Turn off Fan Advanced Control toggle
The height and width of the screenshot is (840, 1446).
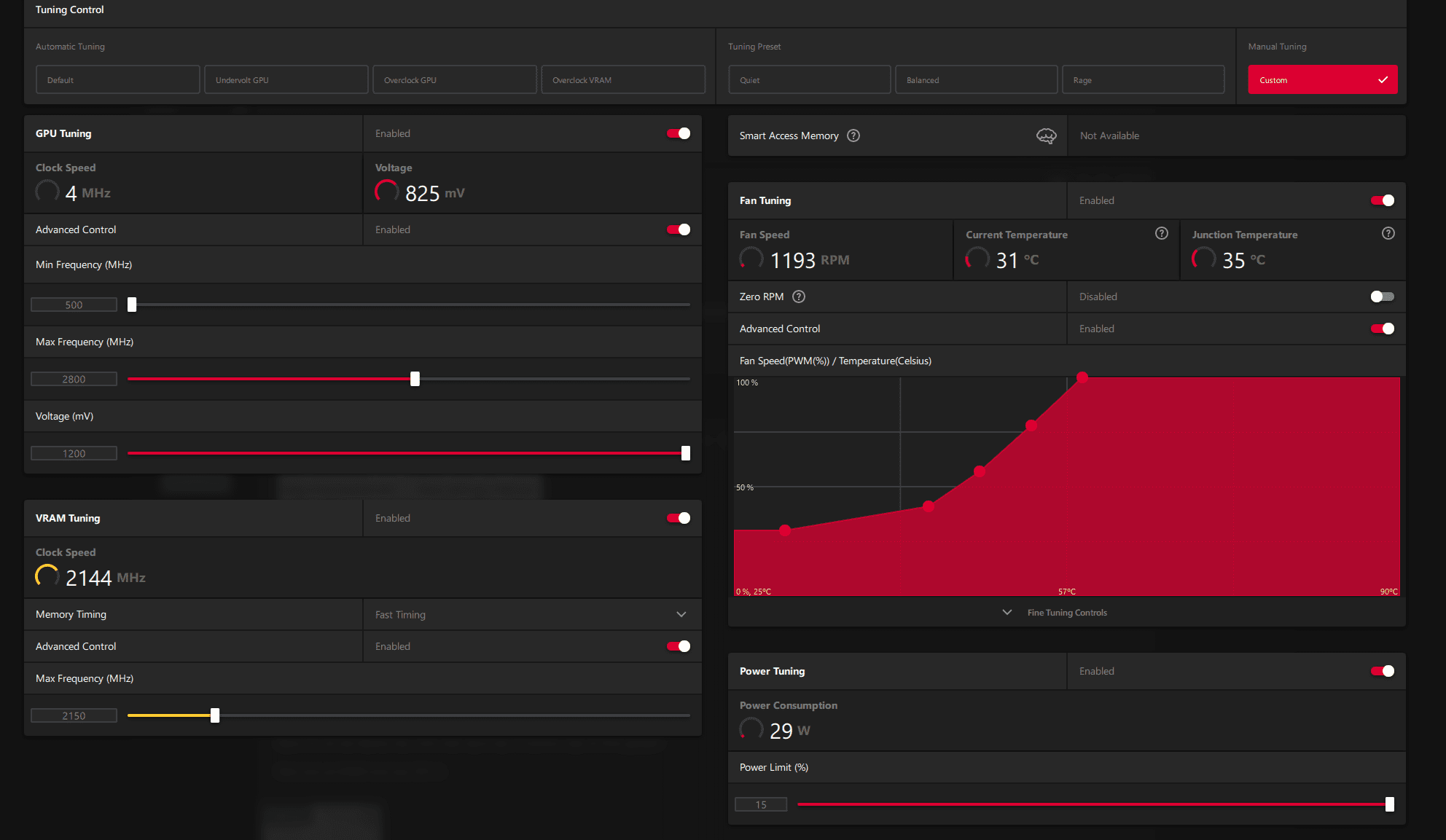click(x=1383, y=329)
